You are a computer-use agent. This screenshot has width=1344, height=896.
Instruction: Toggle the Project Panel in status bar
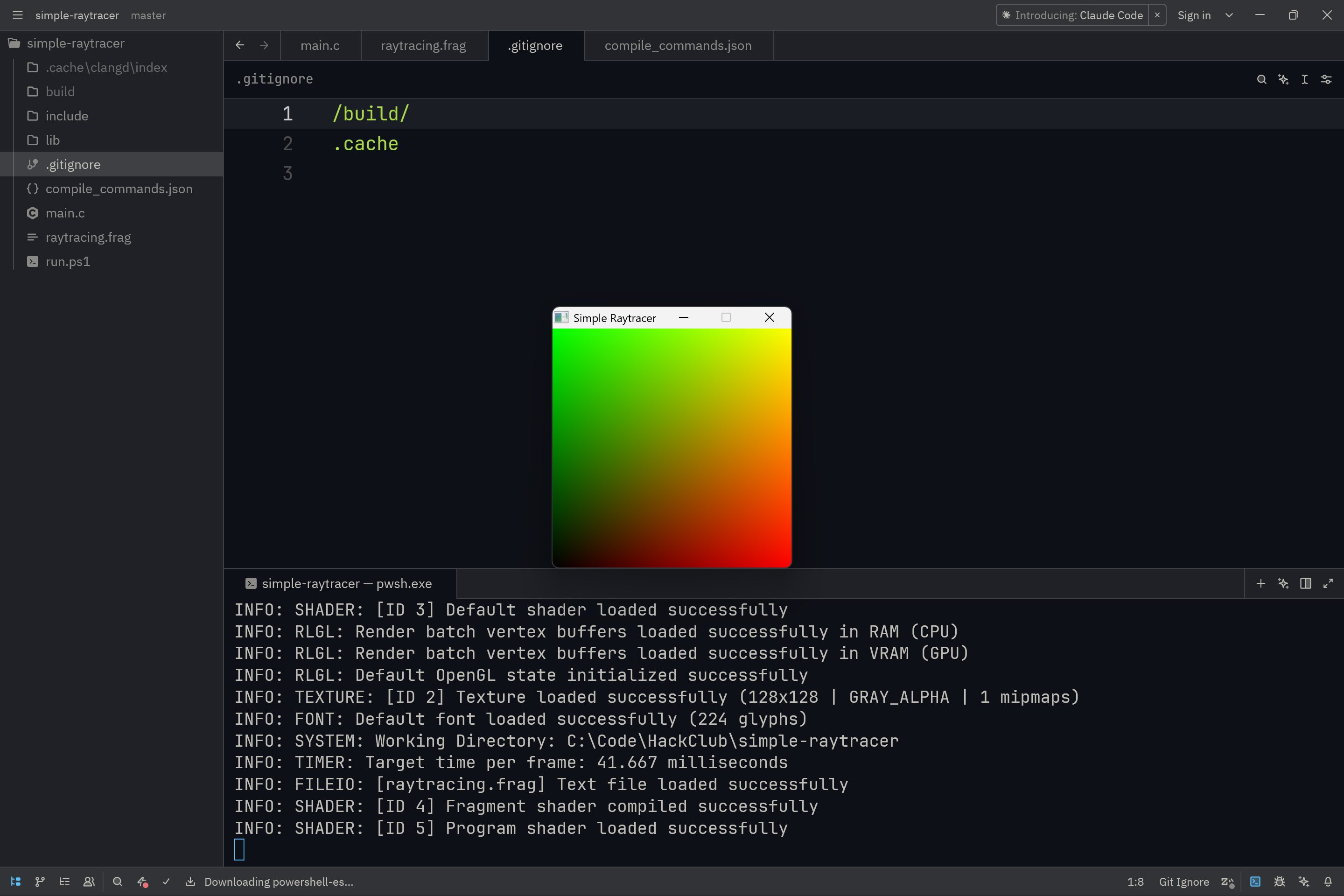[15, 882]
